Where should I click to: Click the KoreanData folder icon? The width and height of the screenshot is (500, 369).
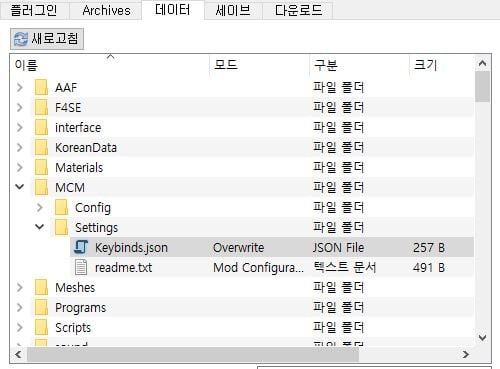pos(41,148)
